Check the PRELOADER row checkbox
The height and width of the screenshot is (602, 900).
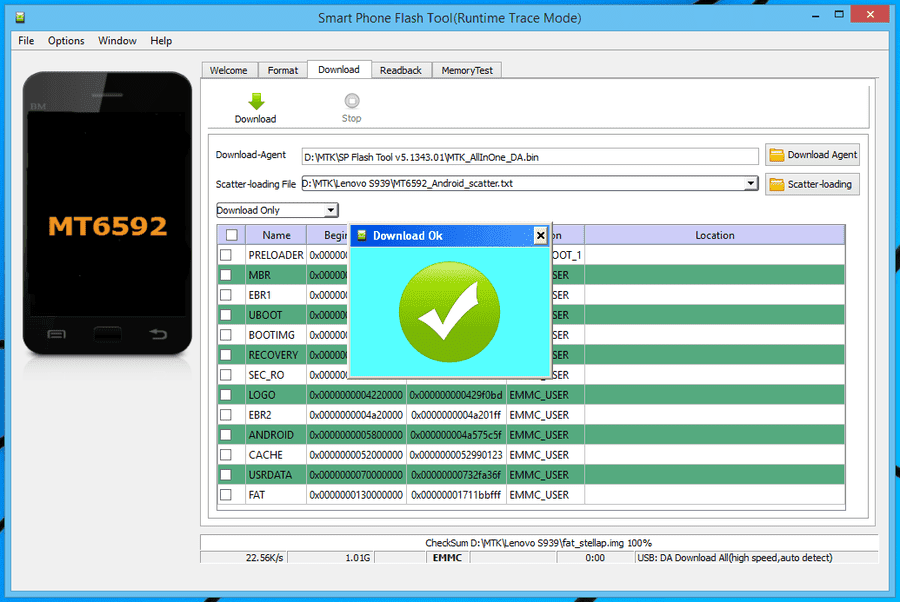pos(226,255)
